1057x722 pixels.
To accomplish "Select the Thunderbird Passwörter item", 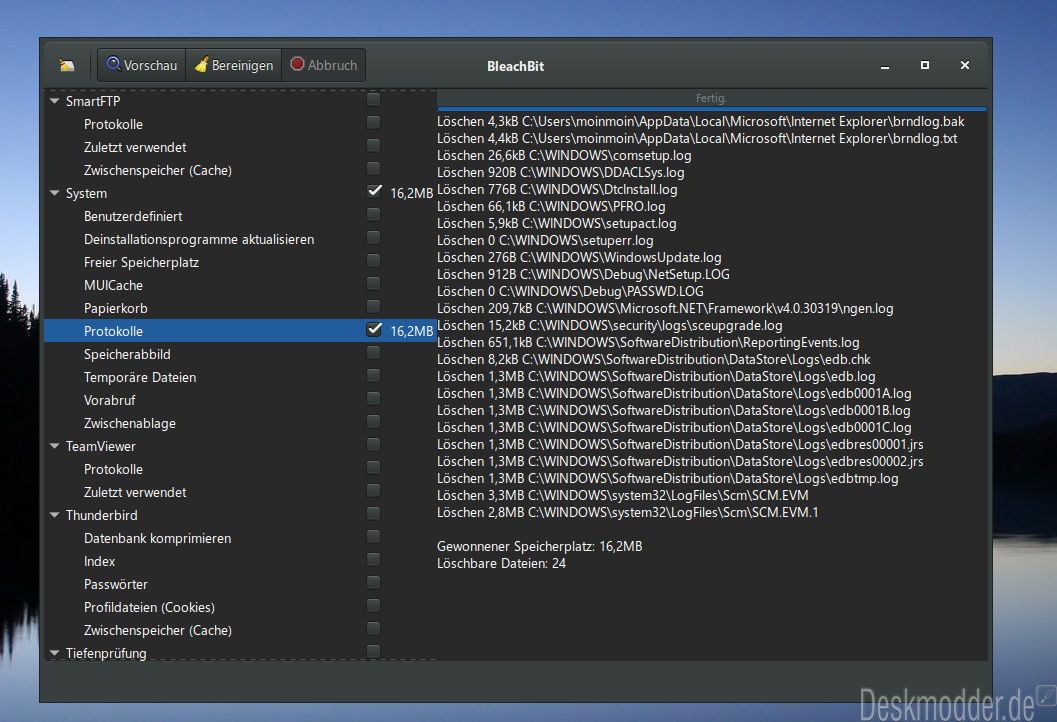I will pyautogui.click(x=115, y=584).
